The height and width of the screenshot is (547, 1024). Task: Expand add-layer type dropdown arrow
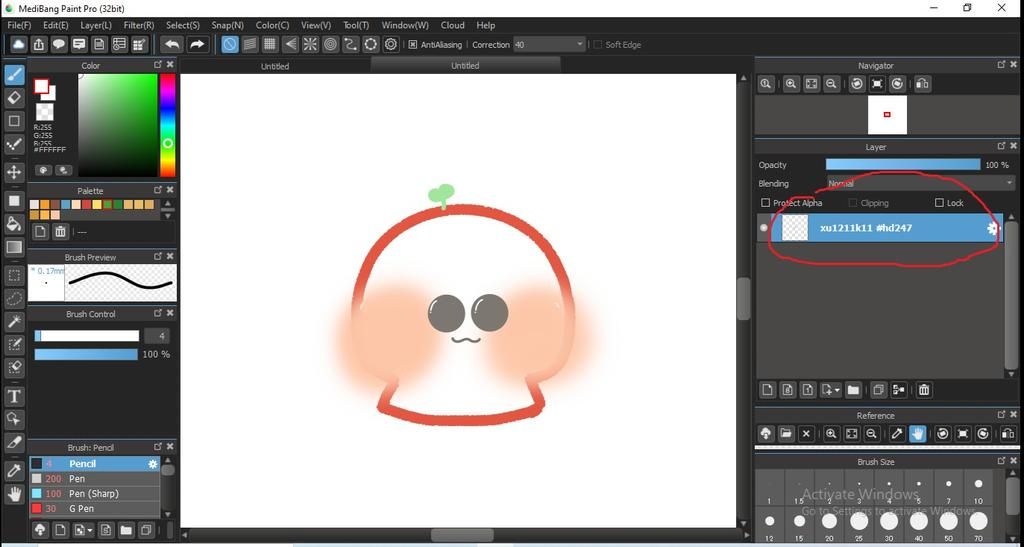[x=837, y=390]
